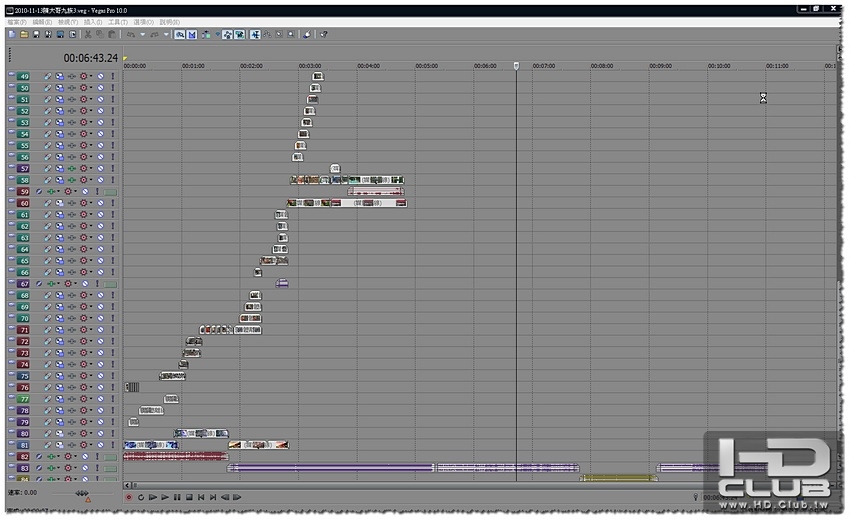Click 00:03:00 on the time ruler

click(310, 66)
